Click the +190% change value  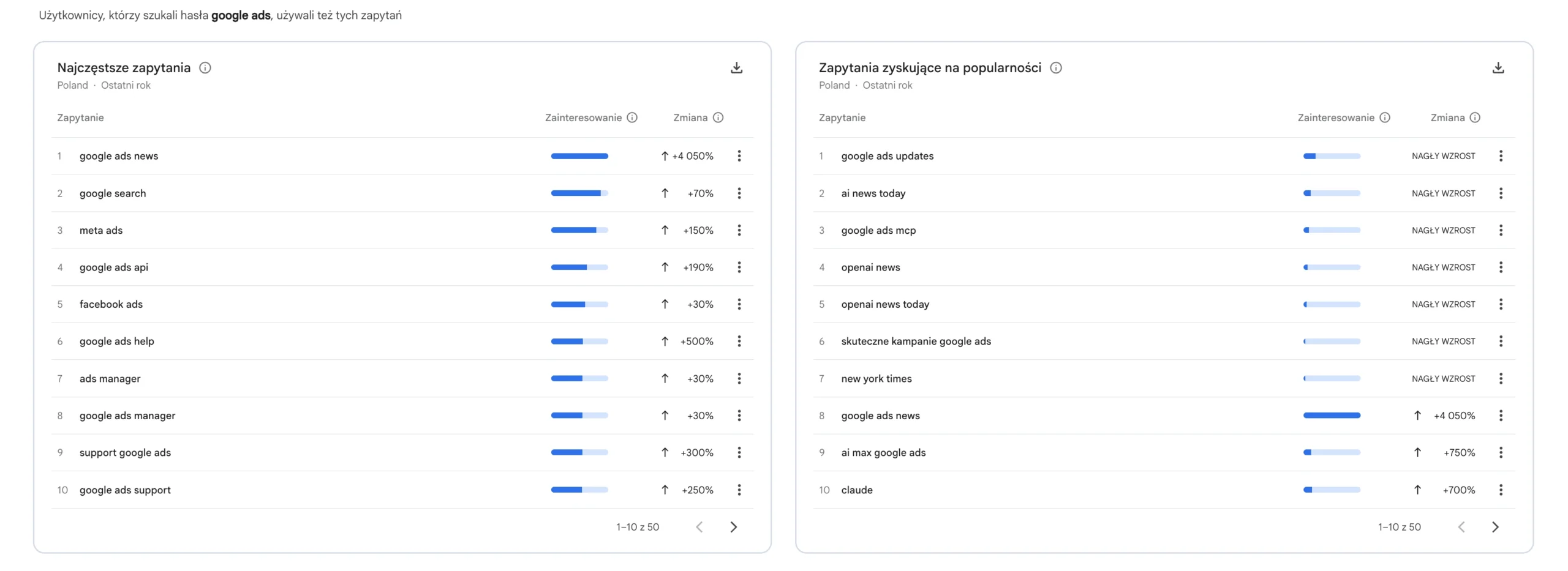click(698, 267)
